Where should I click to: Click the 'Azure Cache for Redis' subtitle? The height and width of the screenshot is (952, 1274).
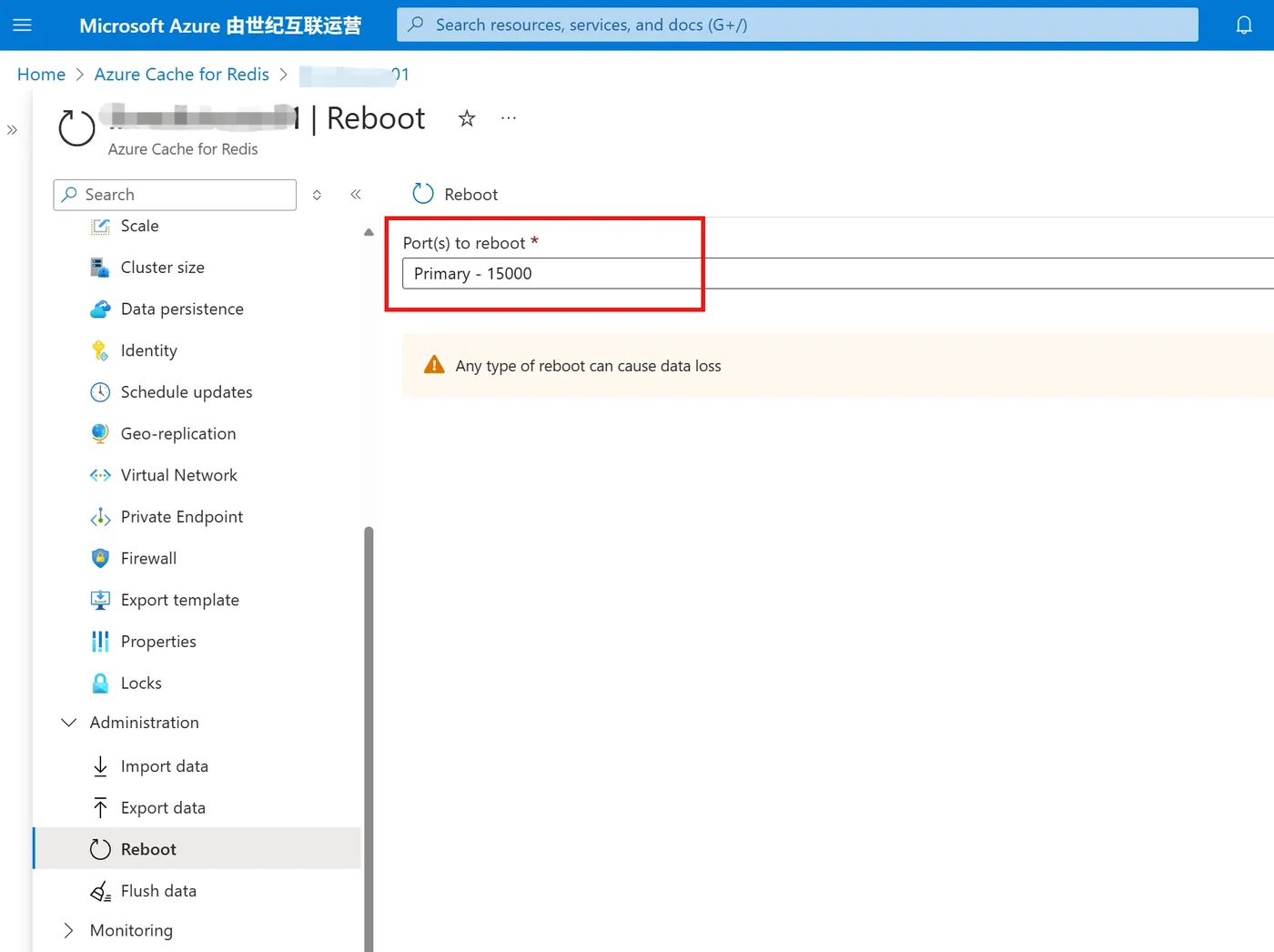(x=183, y=149)
